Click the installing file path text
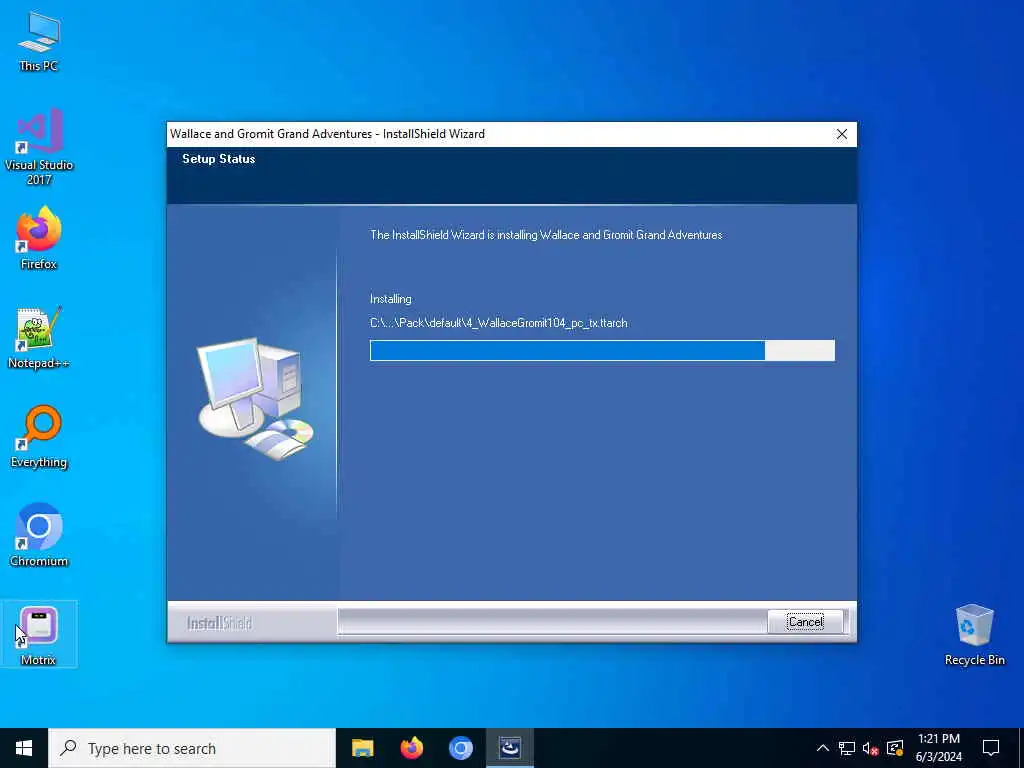 (x=498, y=323)
